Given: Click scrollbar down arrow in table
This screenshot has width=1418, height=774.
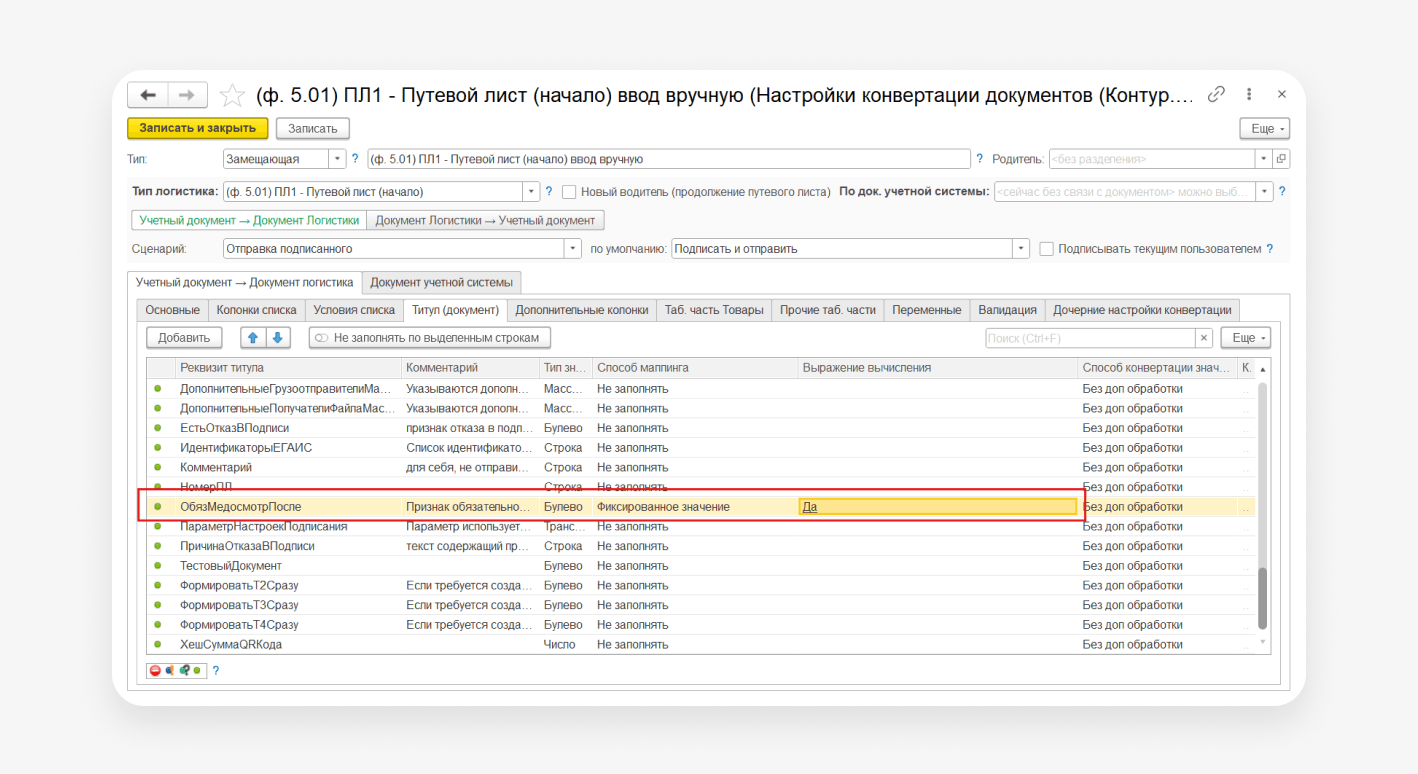Looking at the screenshot, I should (1262, 643).
